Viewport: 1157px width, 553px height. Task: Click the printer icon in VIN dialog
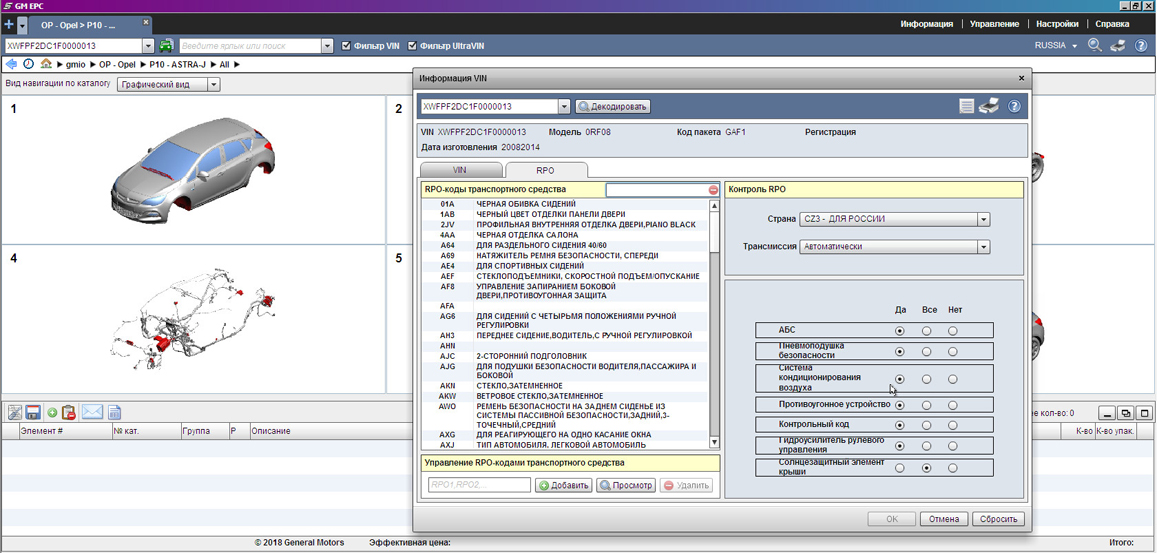(x=989, y=106)
